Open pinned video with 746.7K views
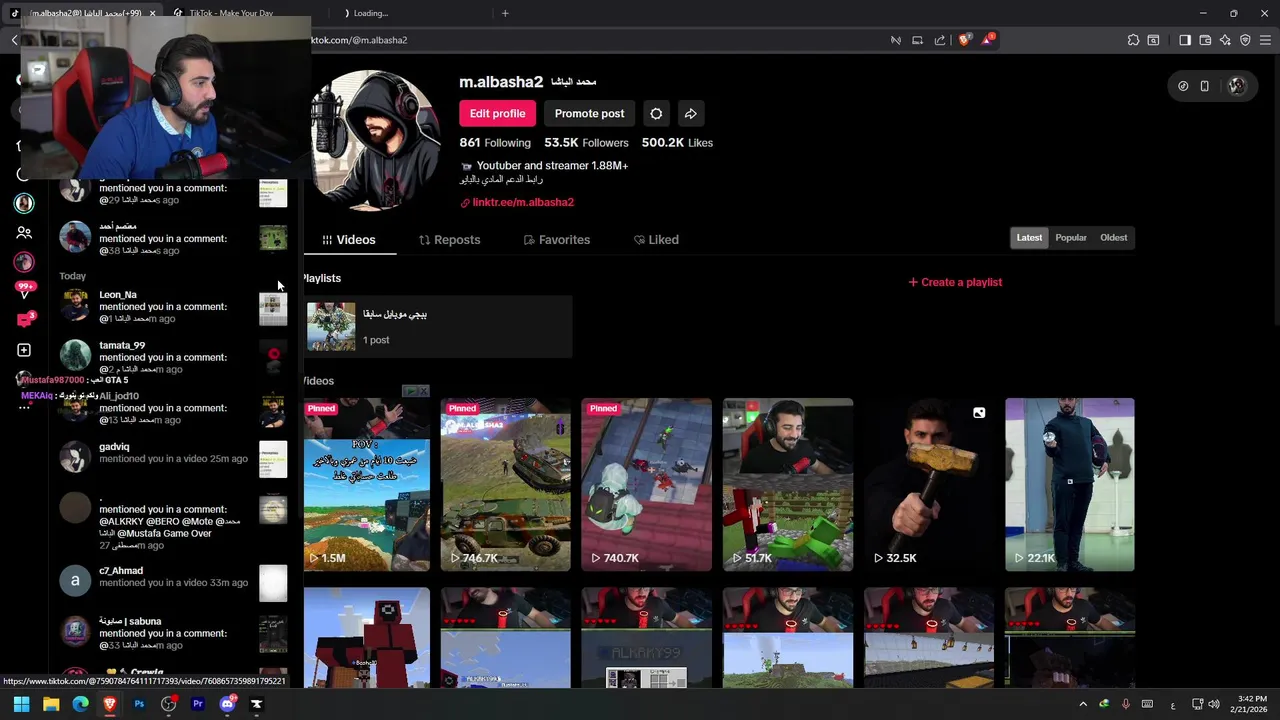This screenshot has height=720, width=1280. (x=506, y=484)
